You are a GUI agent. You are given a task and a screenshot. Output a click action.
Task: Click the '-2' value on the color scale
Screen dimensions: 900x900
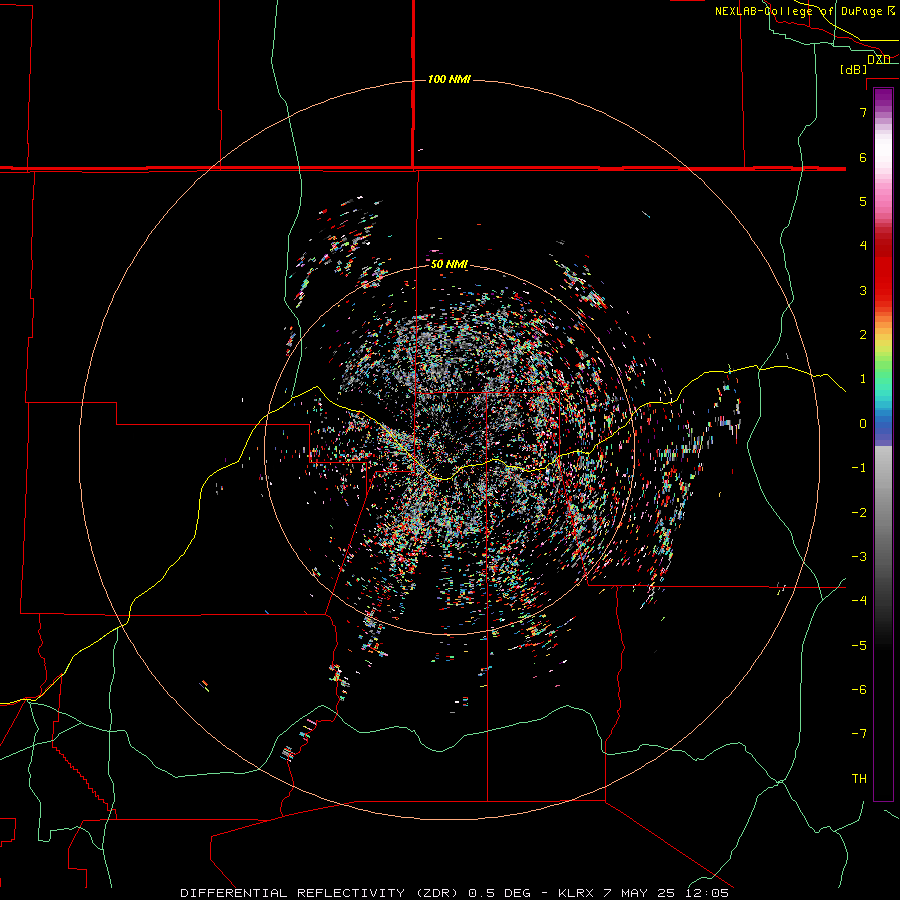859,513
